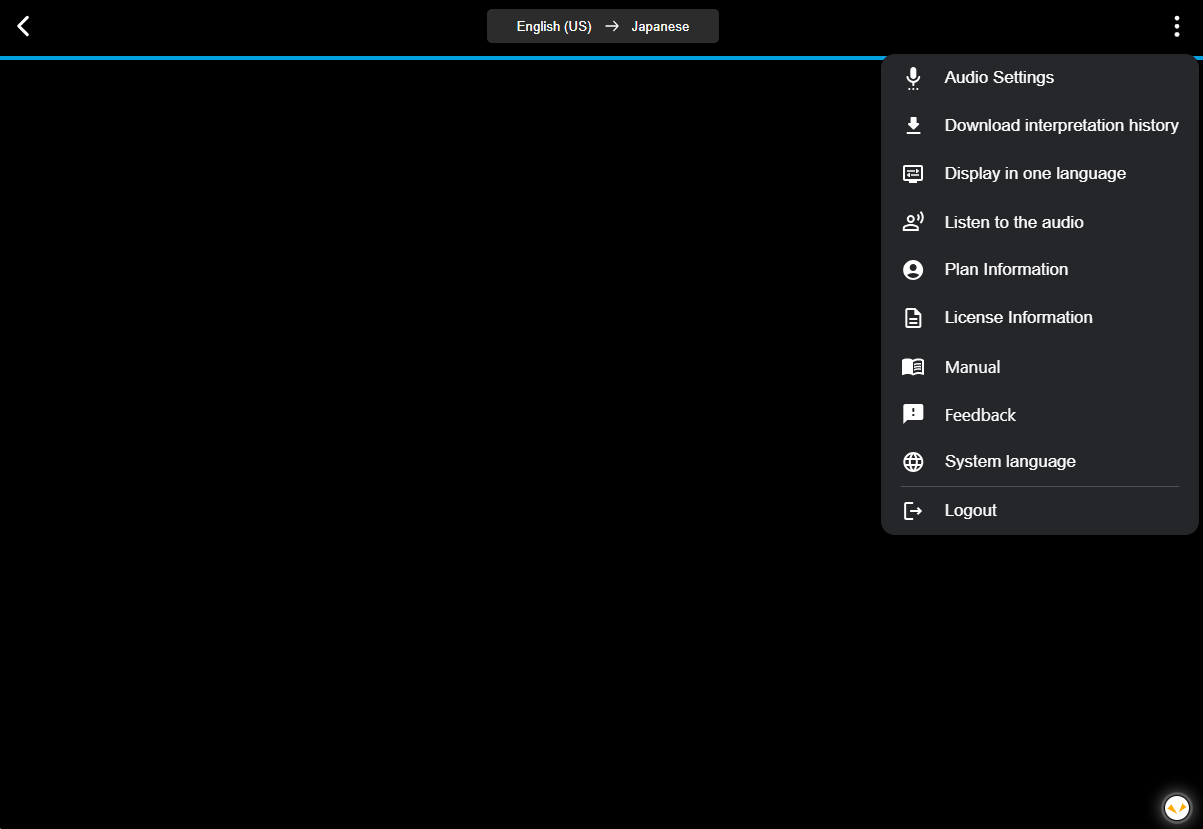Click the account circle Plan Information icon
This screenshot has width=1203, height=829.
pos(912,270)
